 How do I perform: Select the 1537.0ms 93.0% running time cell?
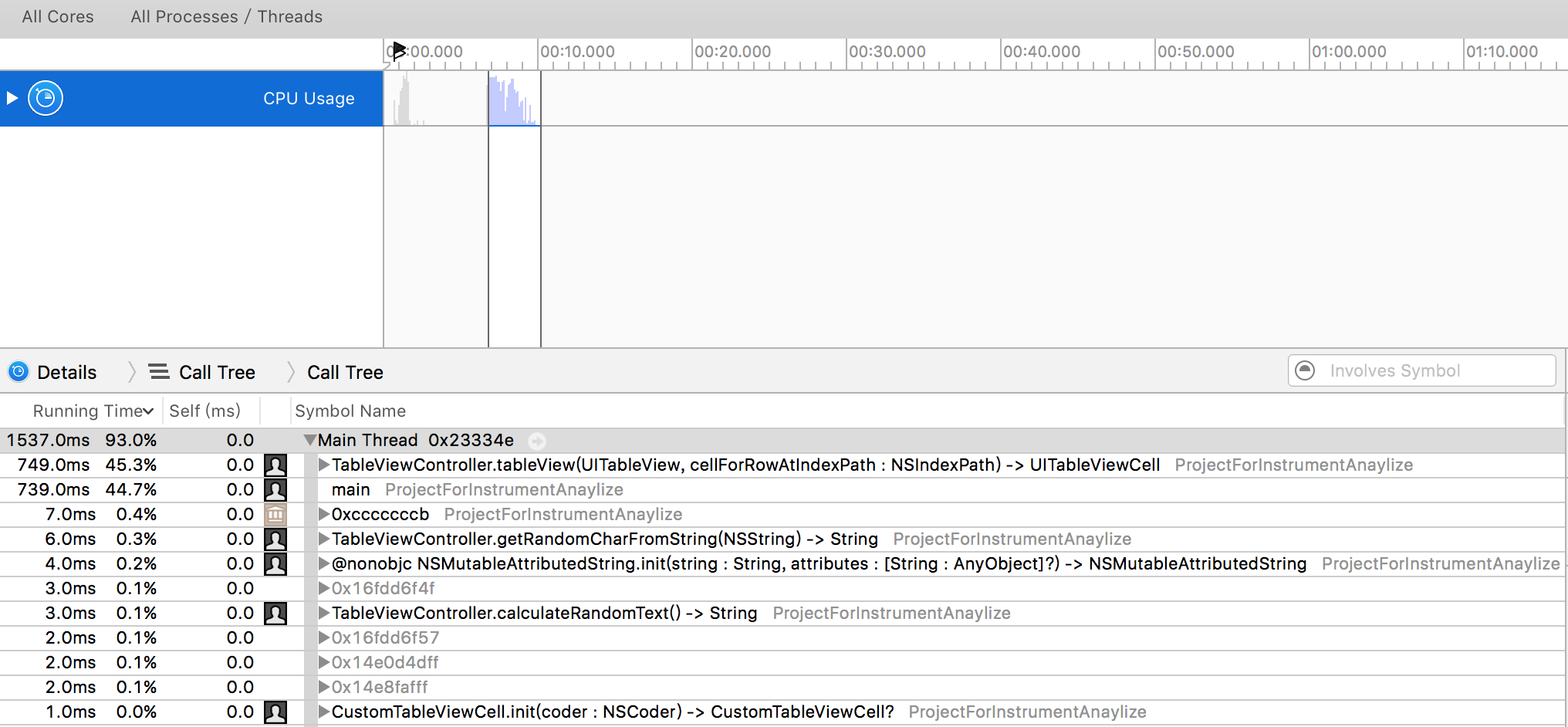[x=82, y=440]
